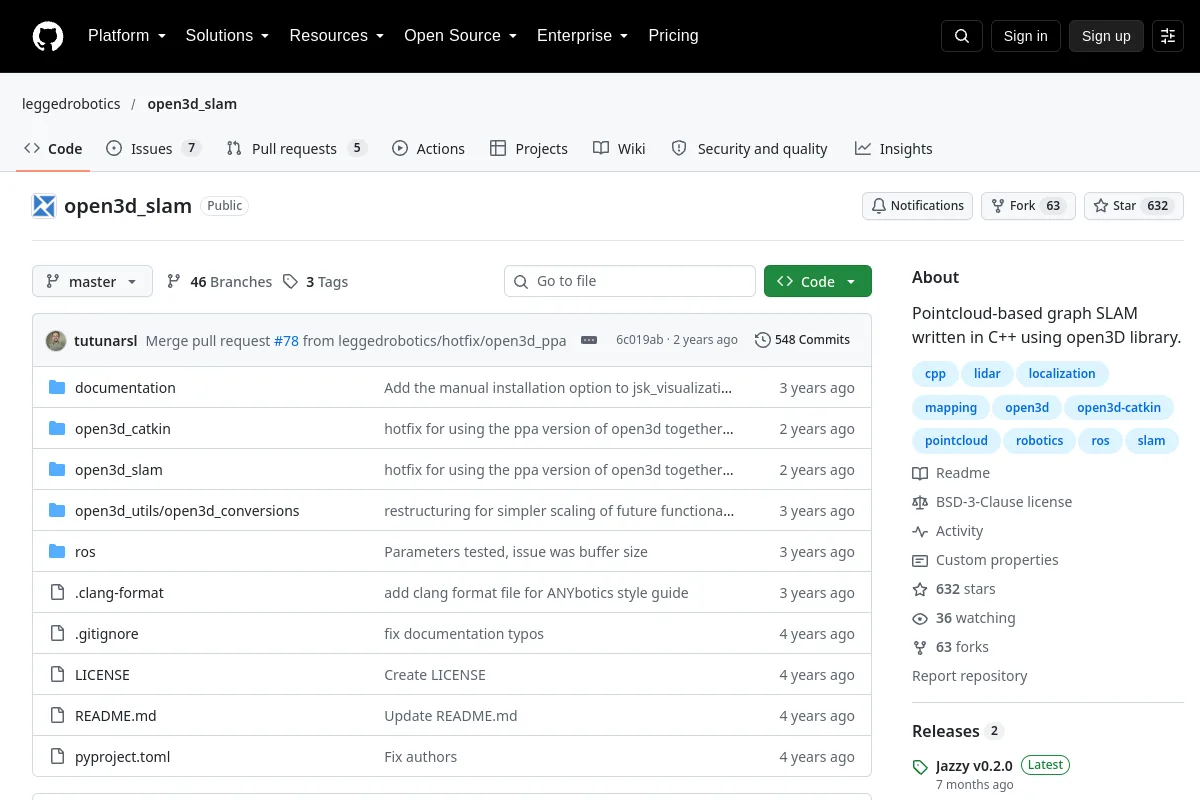The image size is (1200, 800).
Task: Click the Notifications bell button
Action: click(x=918, y=206)
